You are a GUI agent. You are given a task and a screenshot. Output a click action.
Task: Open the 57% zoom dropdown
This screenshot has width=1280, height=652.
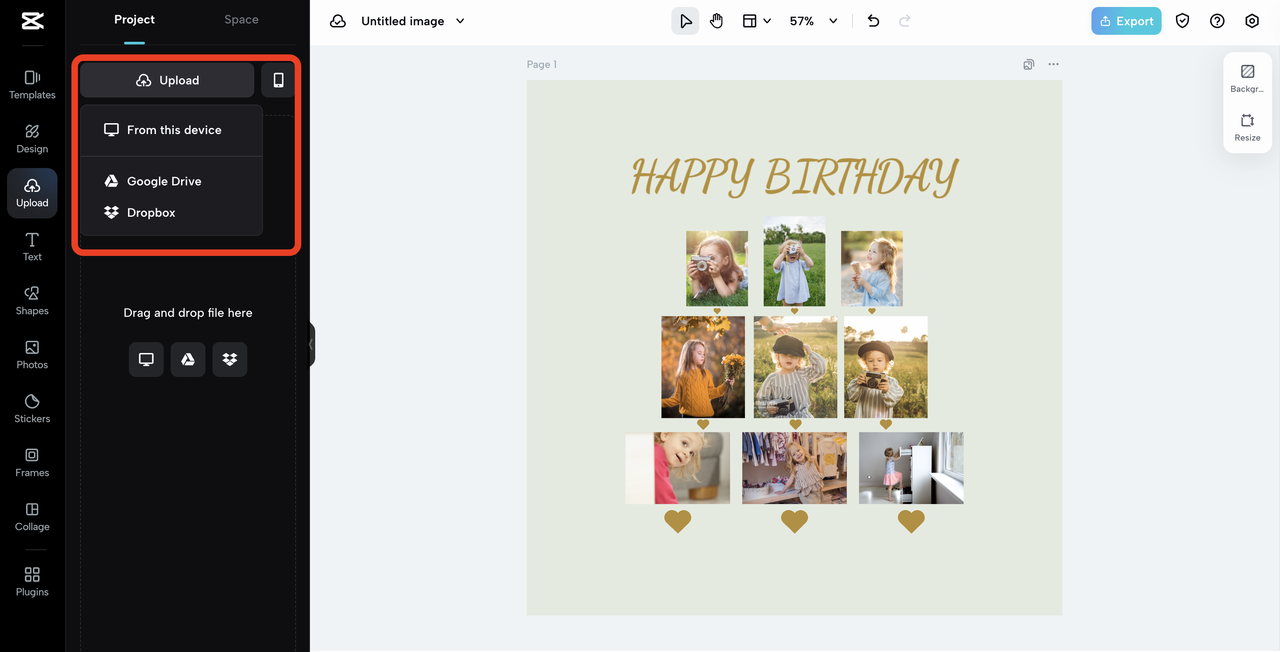[x=813, y=21]
